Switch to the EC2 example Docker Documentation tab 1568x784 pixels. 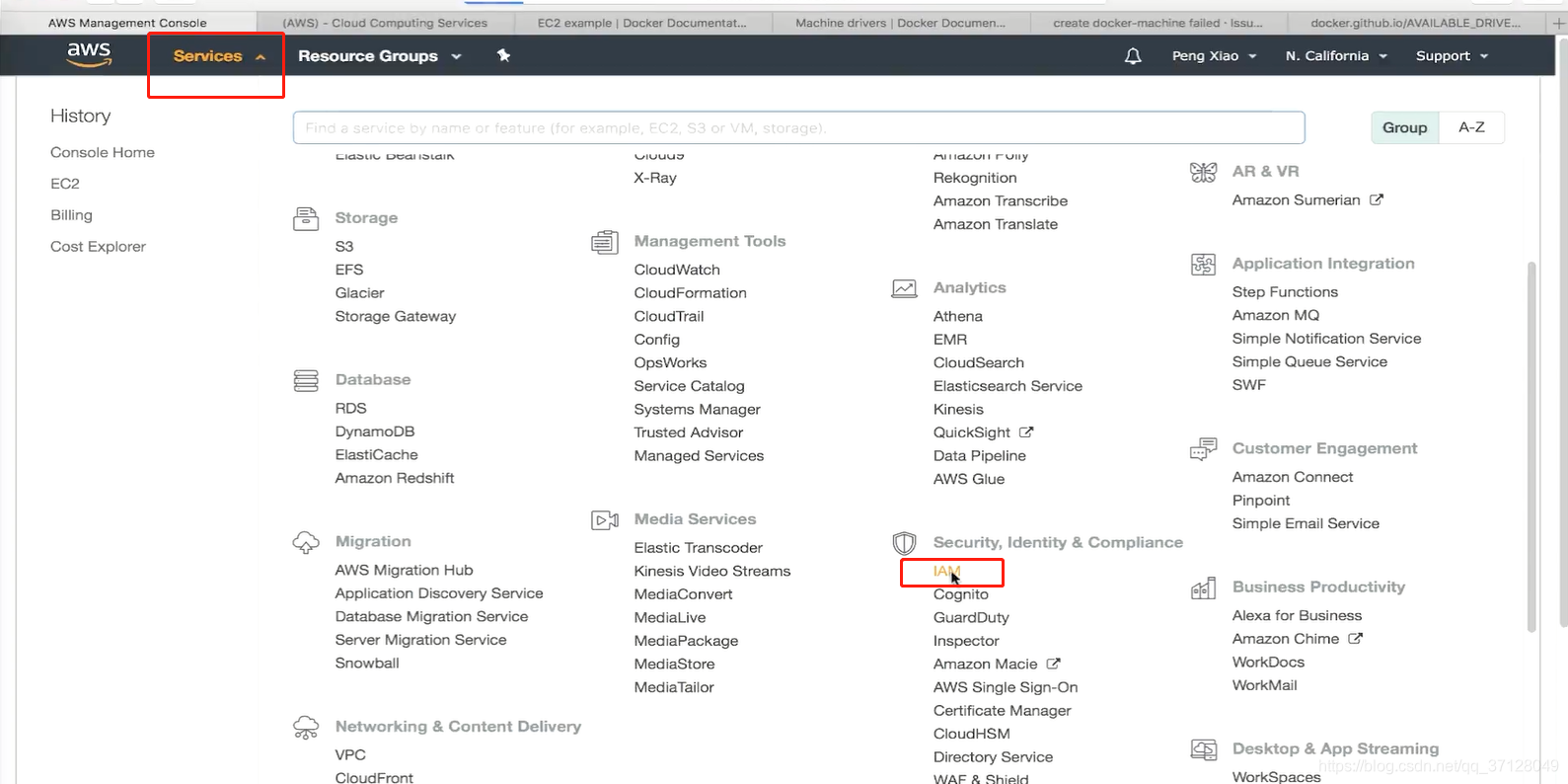click(x=641, y=23)
